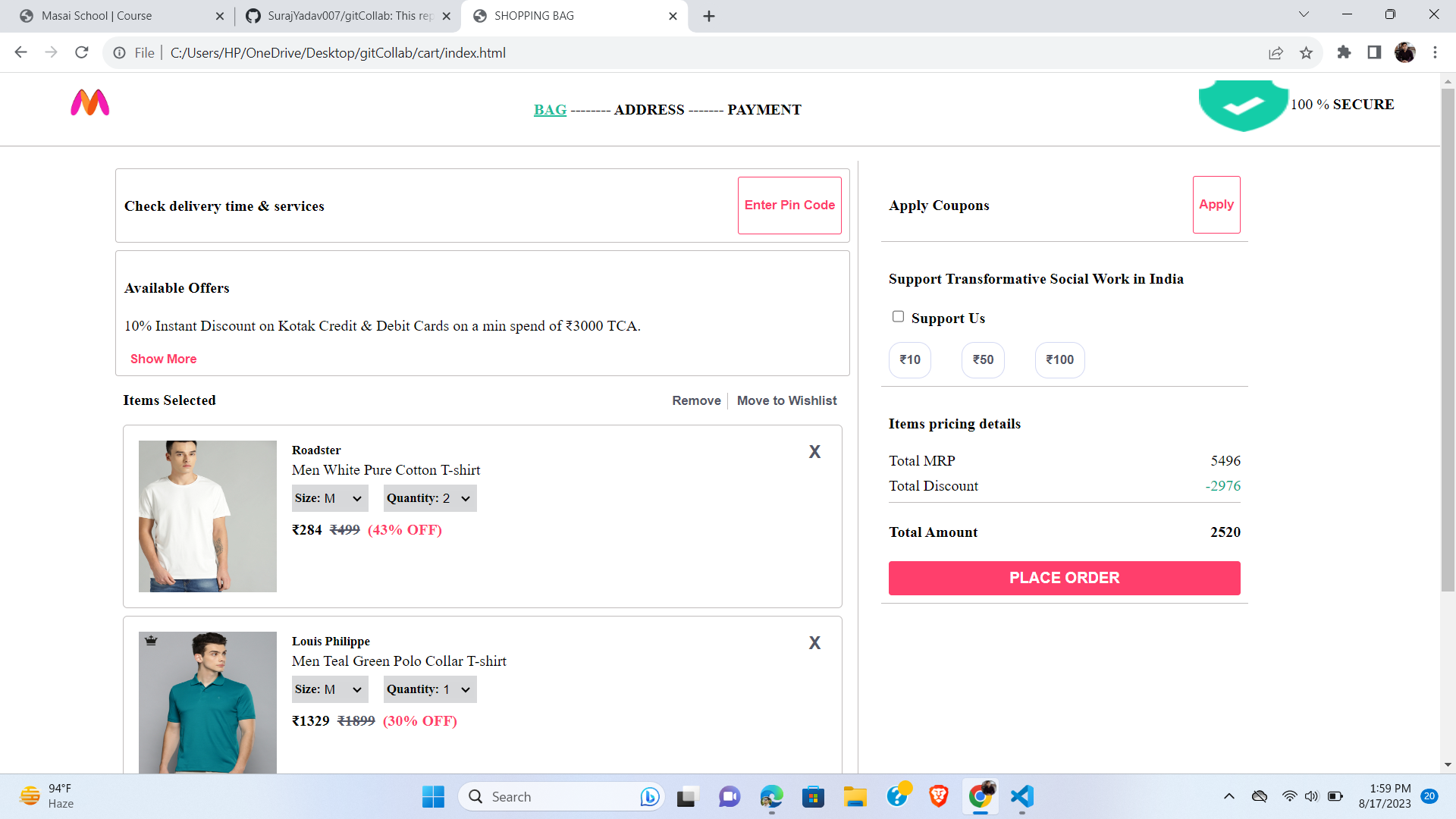The image size is (1456, 819).
Task: Click the back navigation arrow
Action: 20,52
